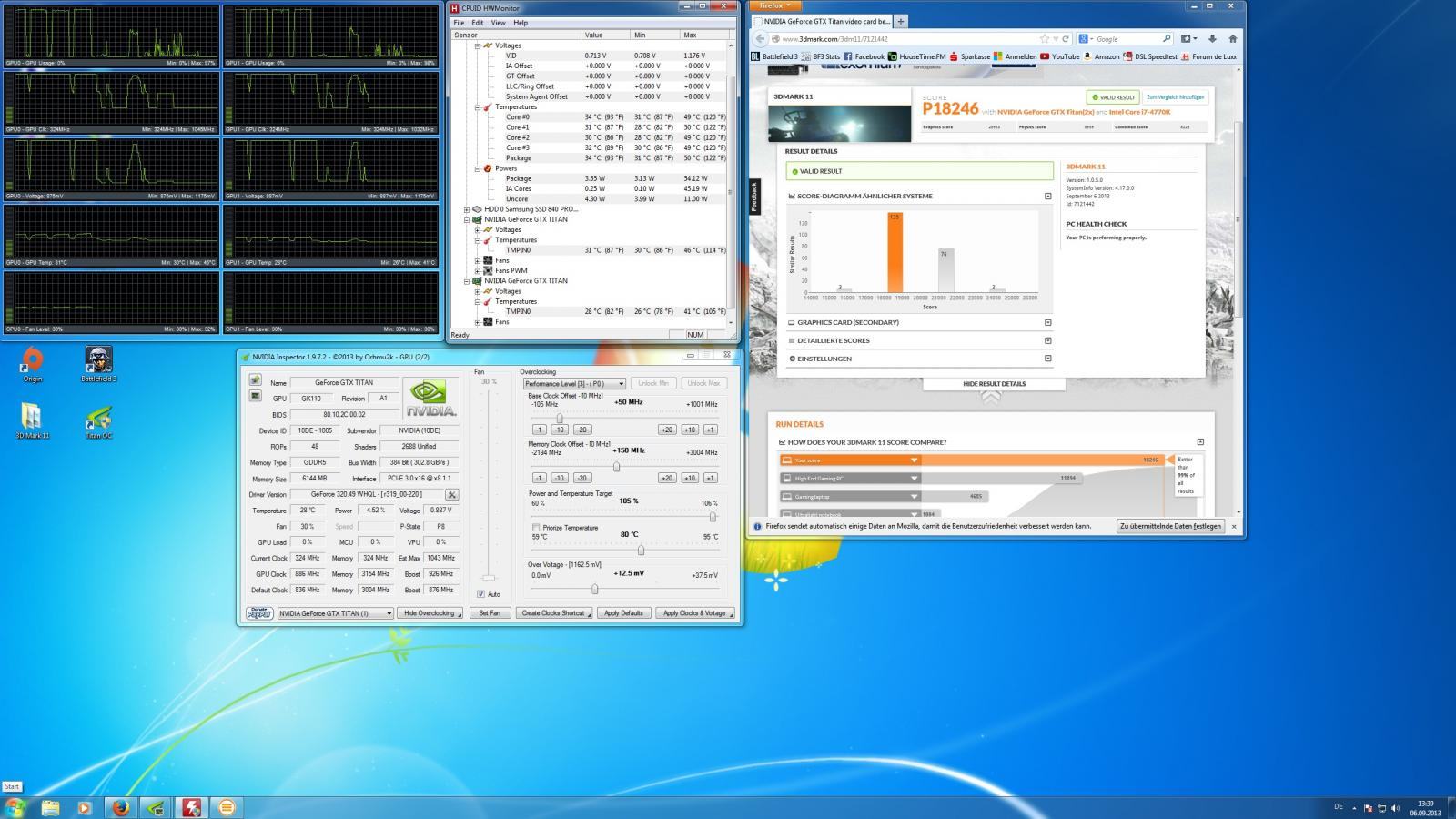Click the Firefox home icon
The width and height of the screenshot is (1456, 819).
pos(1233,39)
